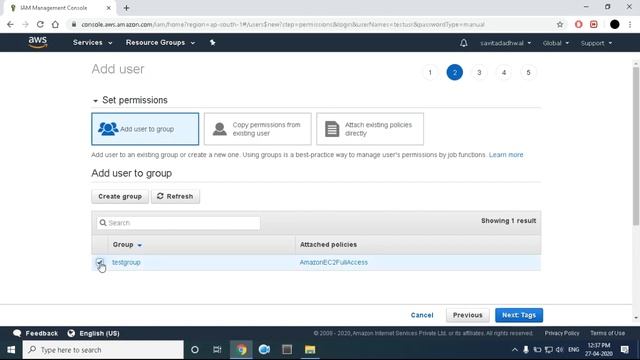Bookmark this page with the star
This screenshot has width=640, height=360.
tap(560, 24)
